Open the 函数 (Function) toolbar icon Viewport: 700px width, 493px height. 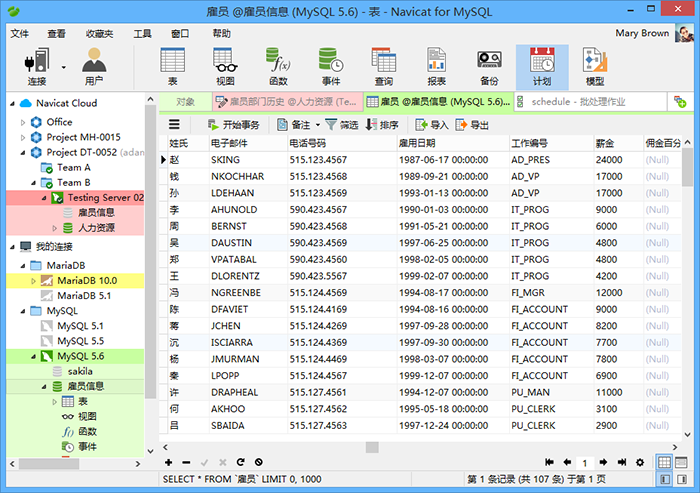277,65
